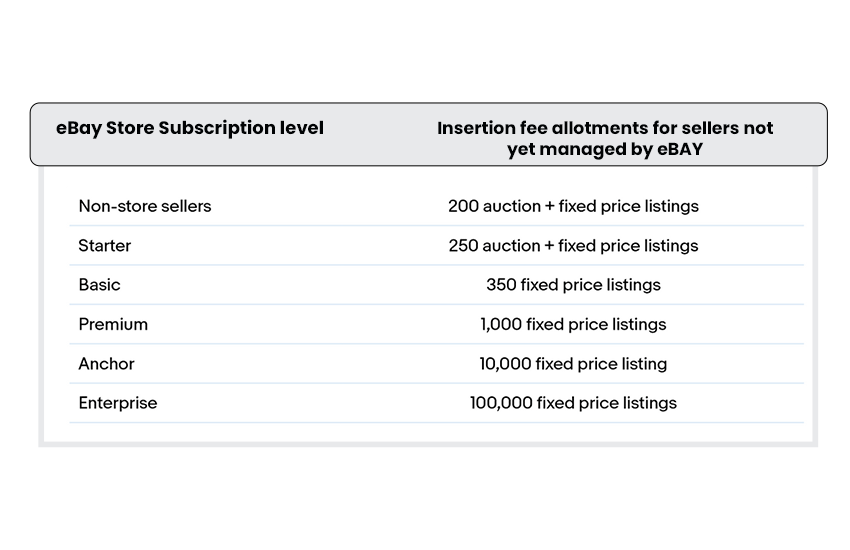850x550 pixels.
Task: Select the 'Non-store sellers' row label
Action: click(145, 206)
